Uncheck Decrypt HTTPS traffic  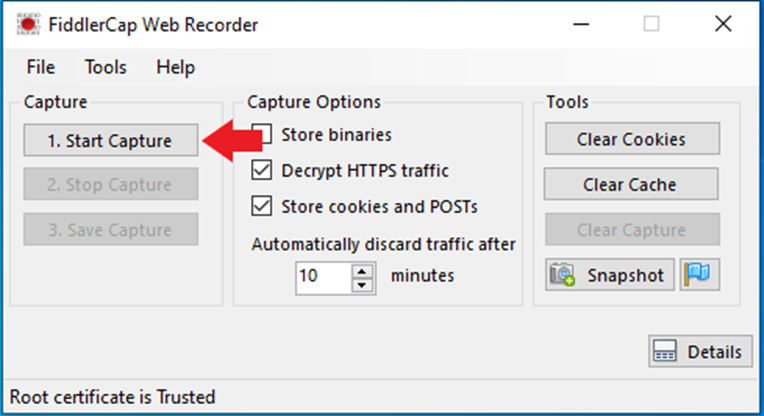[x=262, y=170]
